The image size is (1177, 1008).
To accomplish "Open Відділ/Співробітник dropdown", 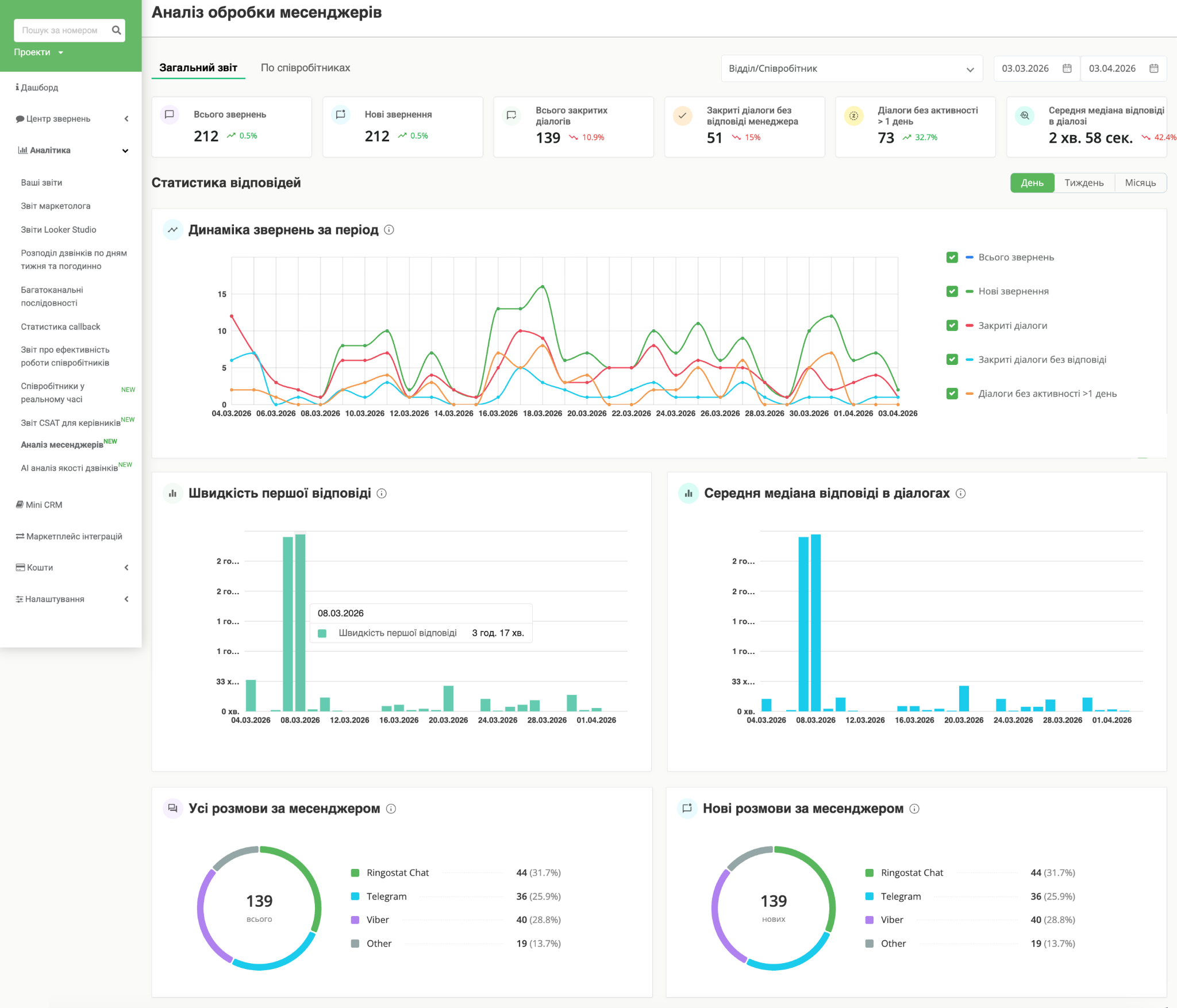I will point(851,69).
